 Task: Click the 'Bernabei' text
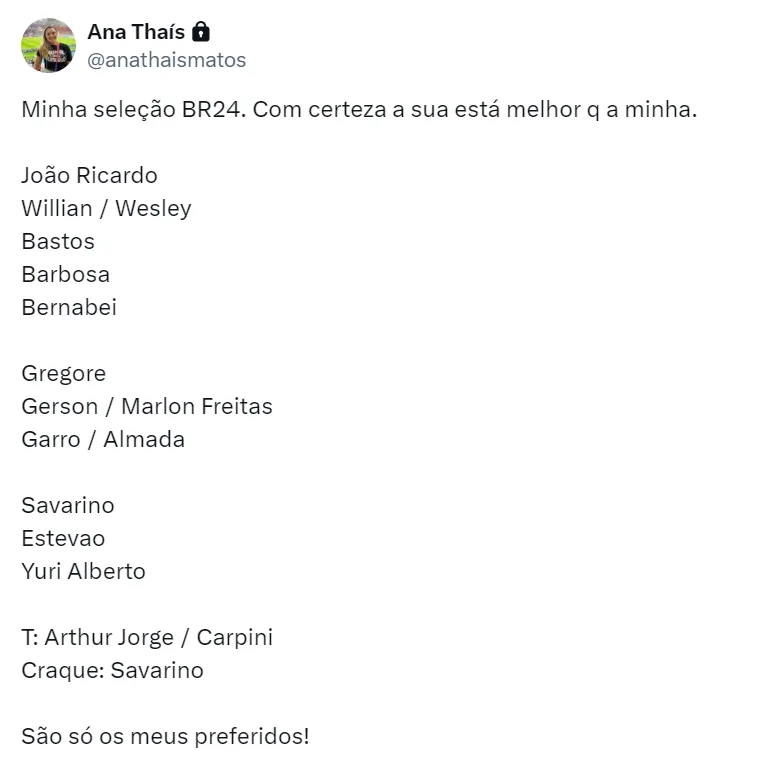[69, 307]
